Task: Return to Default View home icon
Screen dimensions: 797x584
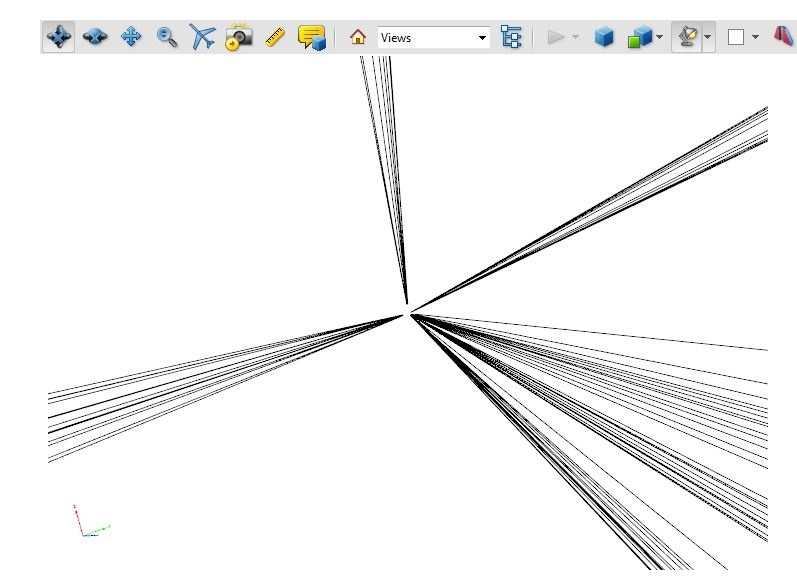Action: click(x=358, y=37)
